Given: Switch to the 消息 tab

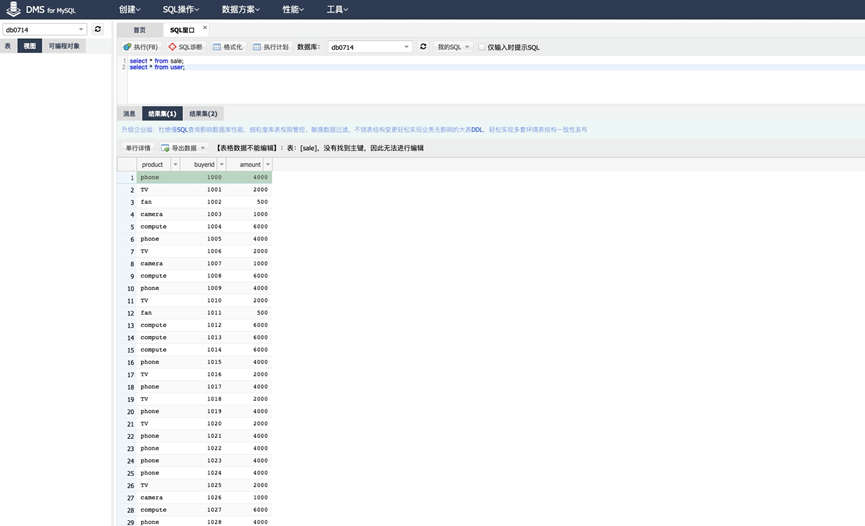Looking at the screenshot, I should point(129,114).
